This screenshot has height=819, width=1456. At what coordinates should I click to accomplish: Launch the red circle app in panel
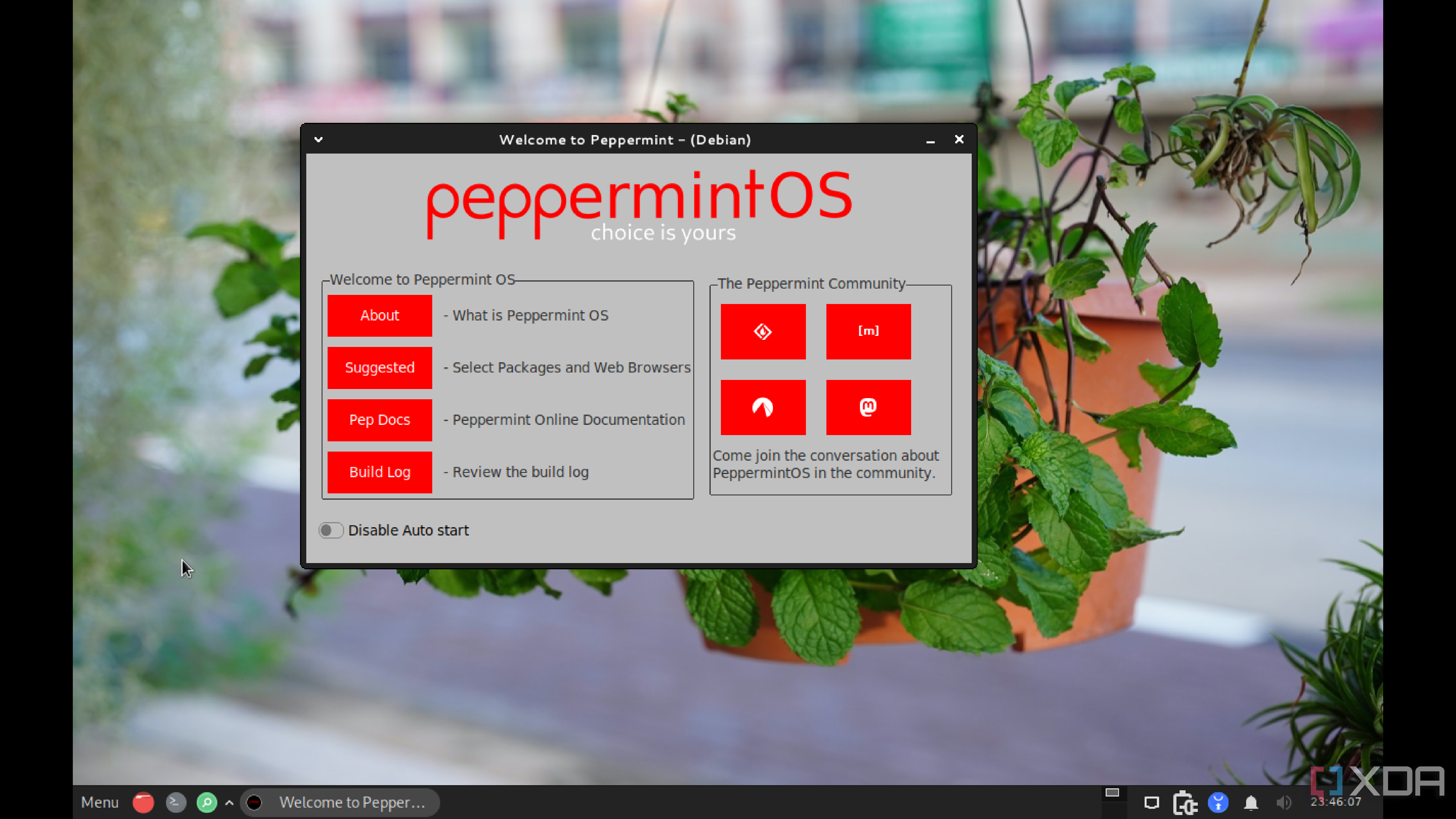pos(143,802)
